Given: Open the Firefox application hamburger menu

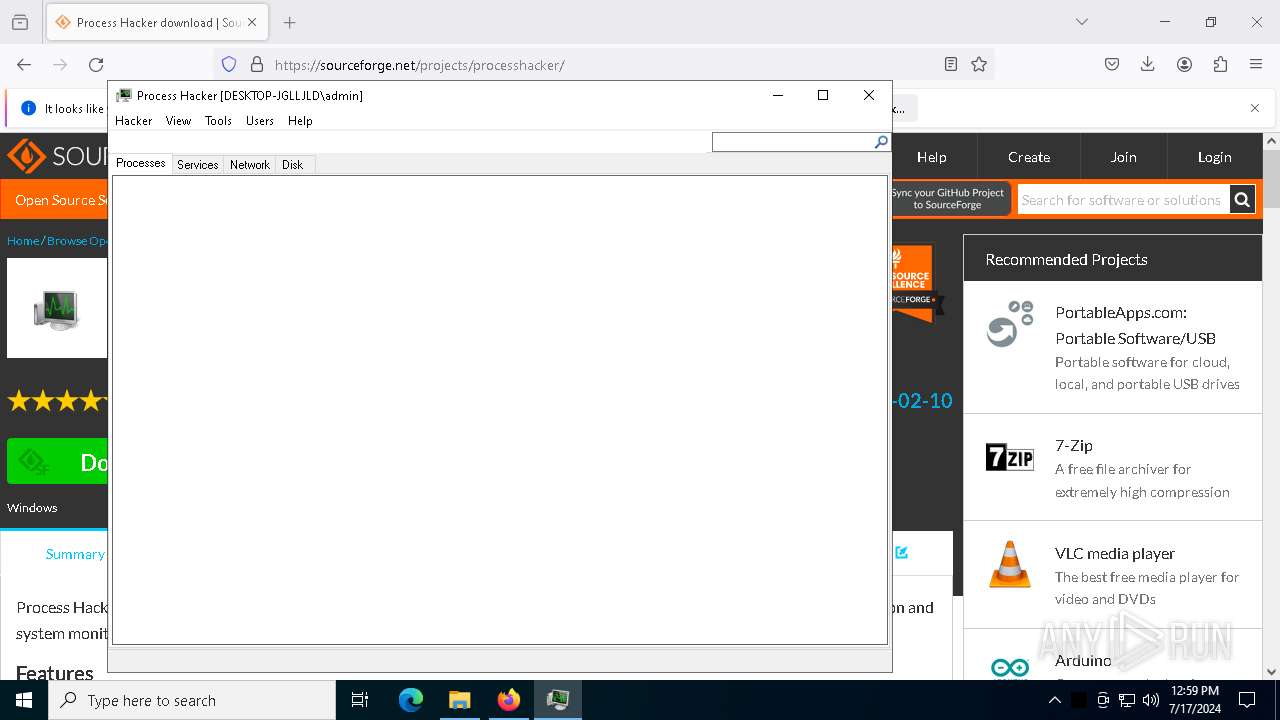Looking at the screenshot, I should (1256, 64).
